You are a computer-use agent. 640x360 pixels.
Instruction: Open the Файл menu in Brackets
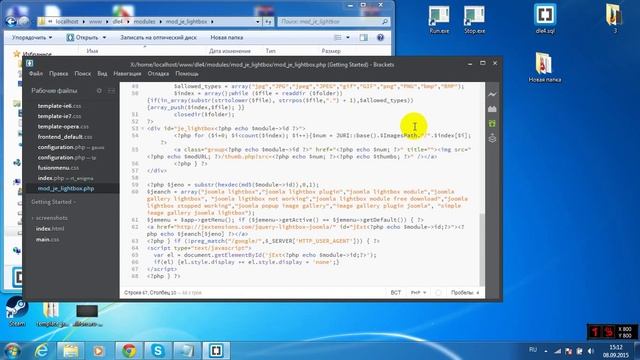click(36, 74)
